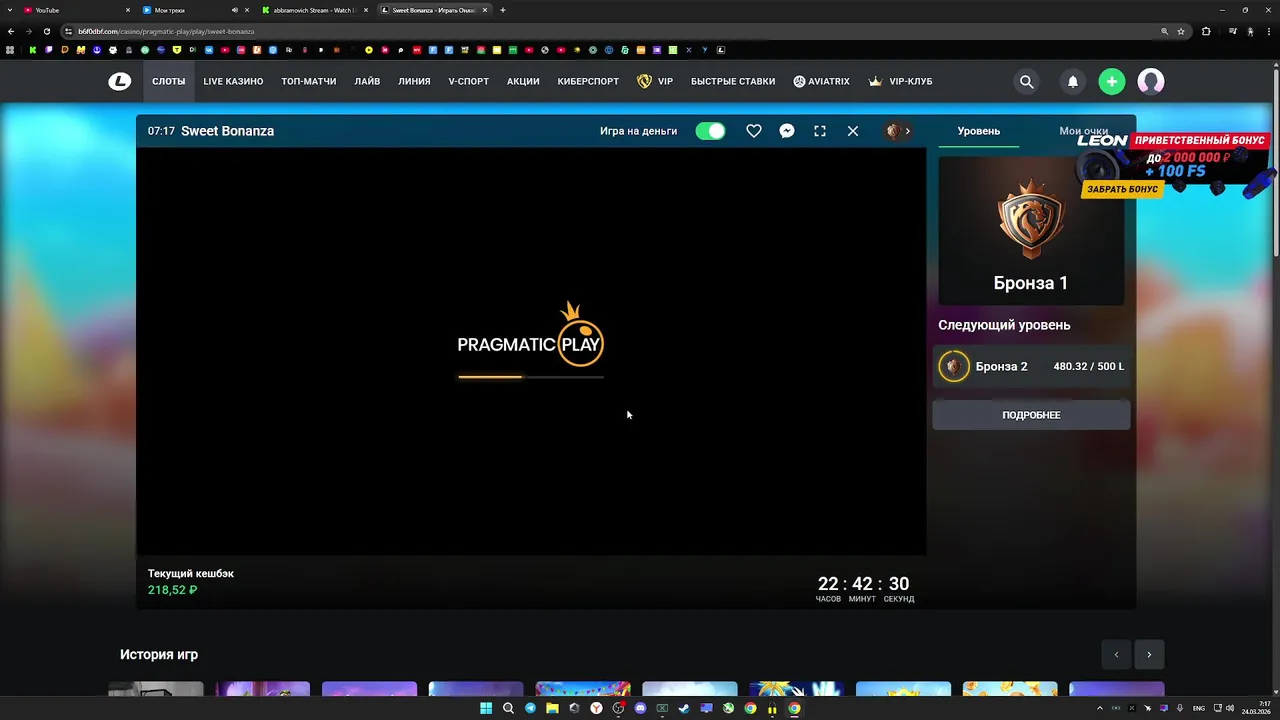The width and height of the screenshot is (1280, 720).
Task: Click the large Бронза 1 emblem
Action: click(1031, 219)
